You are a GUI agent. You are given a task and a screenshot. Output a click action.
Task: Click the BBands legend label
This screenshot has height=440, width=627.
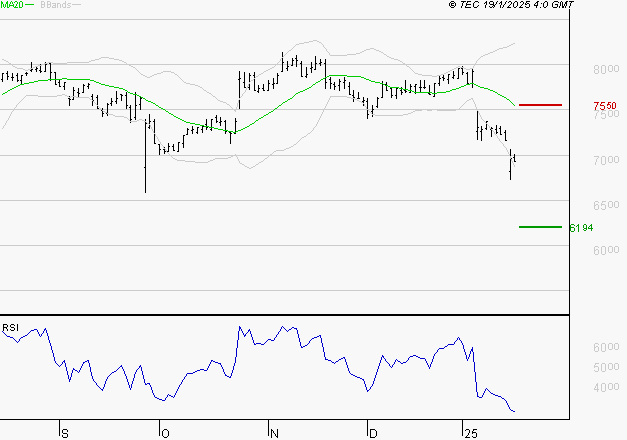tap(56, 5)
